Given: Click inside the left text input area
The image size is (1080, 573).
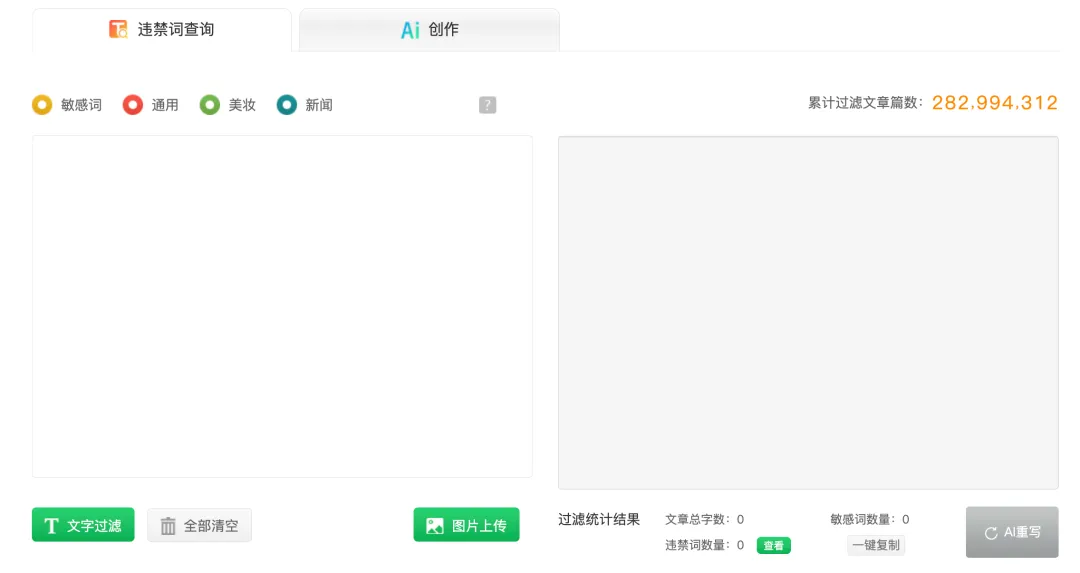Looking at the screenshot, I should coord(282,306).
